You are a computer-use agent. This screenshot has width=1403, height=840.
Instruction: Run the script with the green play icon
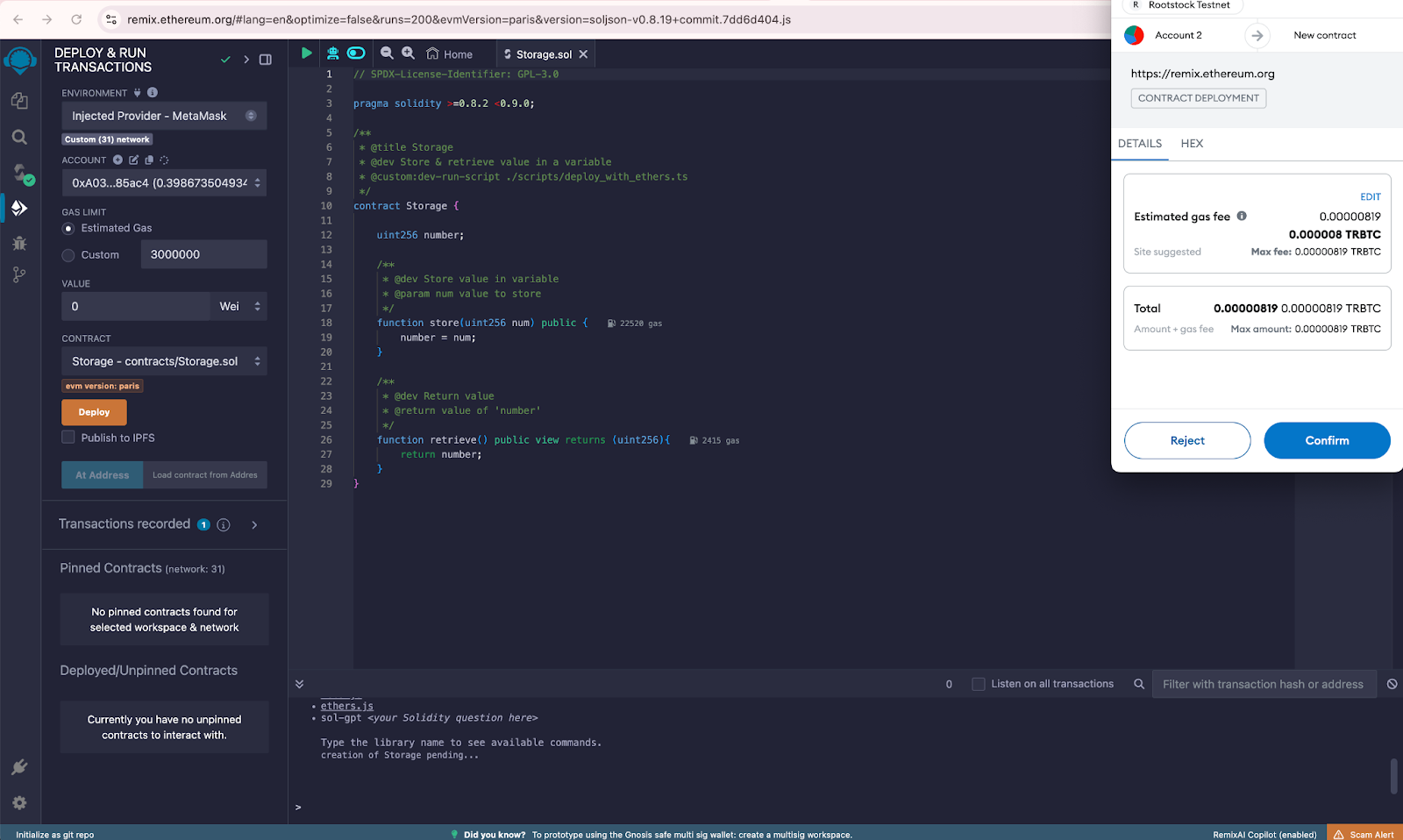click(305, 53)
